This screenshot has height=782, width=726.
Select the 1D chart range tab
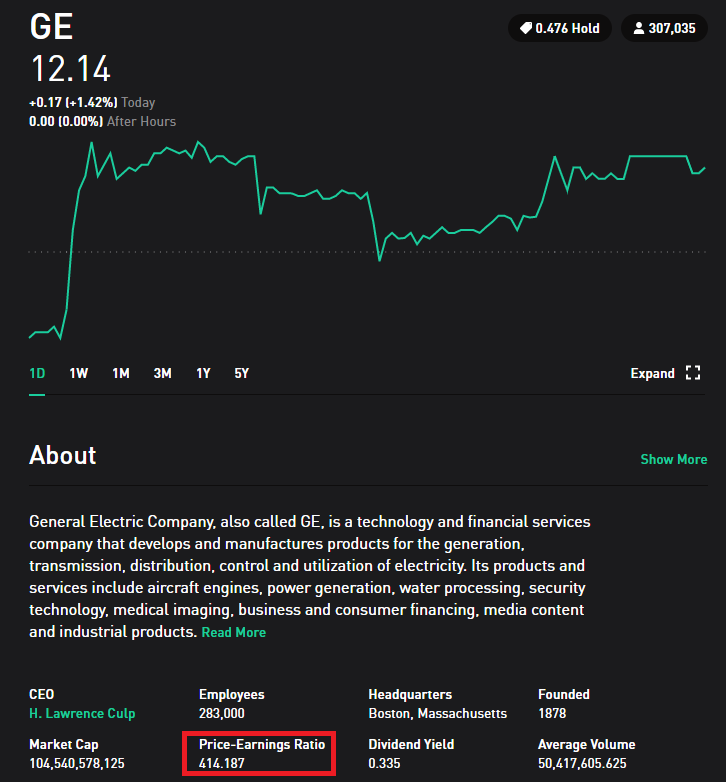(37, 373)
